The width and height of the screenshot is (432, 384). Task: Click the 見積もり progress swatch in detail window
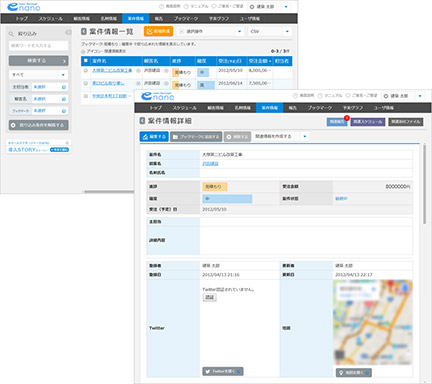215,186
